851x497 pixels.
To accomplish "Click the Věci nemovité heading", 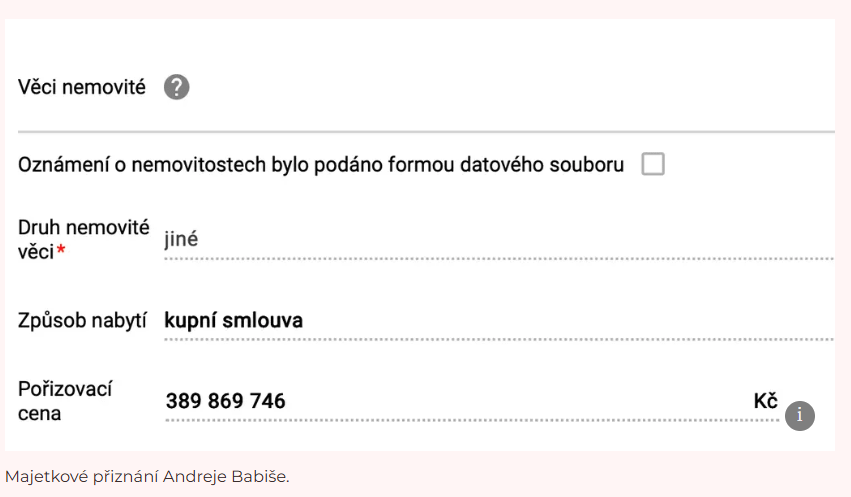I will pyautogui.click(x=81, y=87).
